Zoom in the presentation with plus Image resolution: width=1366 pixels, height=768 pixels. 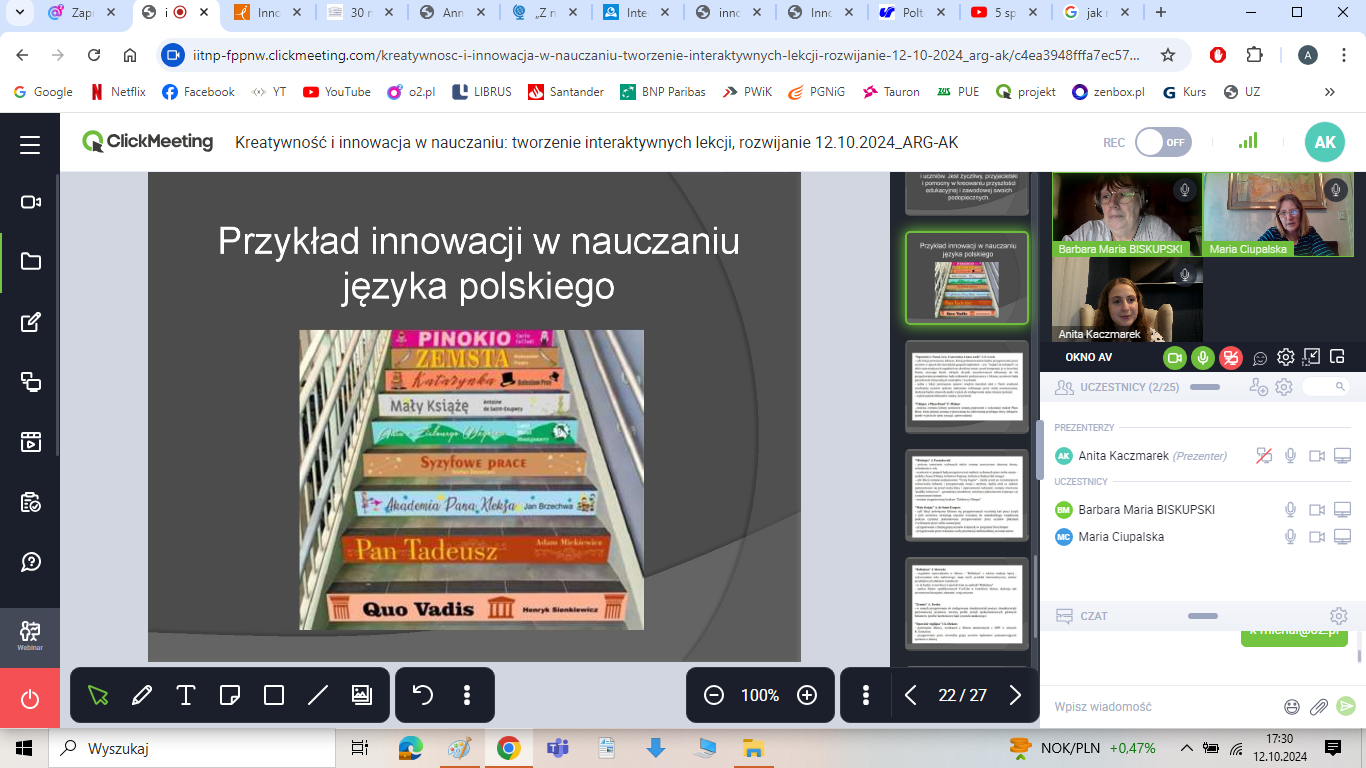(x=807, y=695)
